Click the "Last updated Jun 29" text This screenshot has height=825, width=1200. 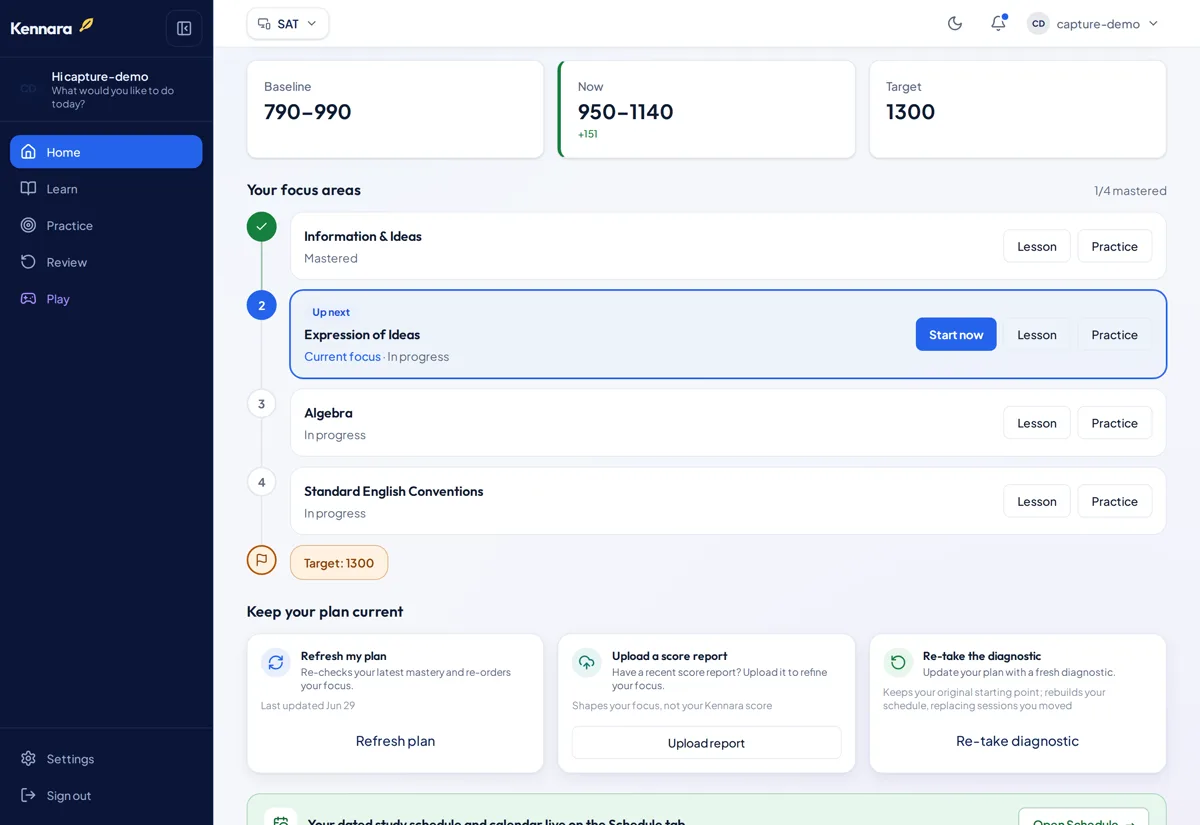click(308, 705)
